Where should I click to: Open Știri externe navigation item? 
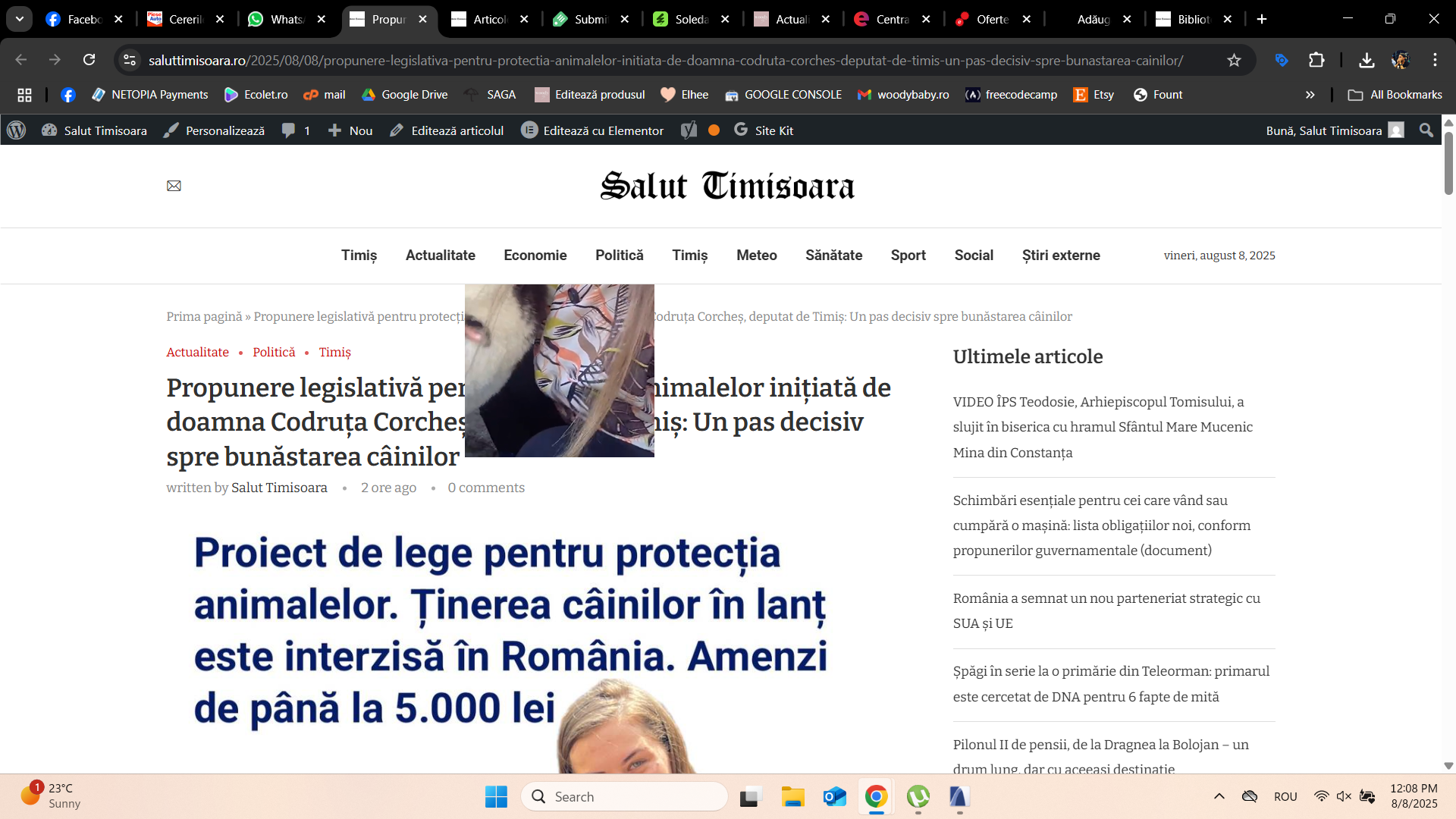[x=1061, y=256]
